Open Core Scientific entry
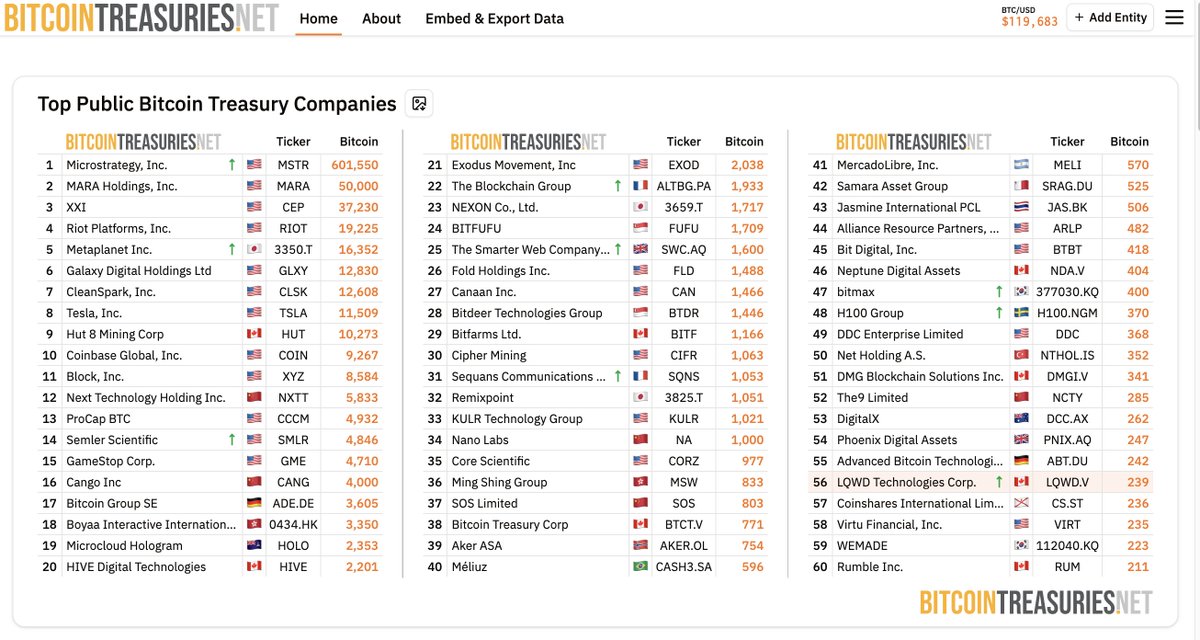 pyautogui.click(x=491, y=461)
